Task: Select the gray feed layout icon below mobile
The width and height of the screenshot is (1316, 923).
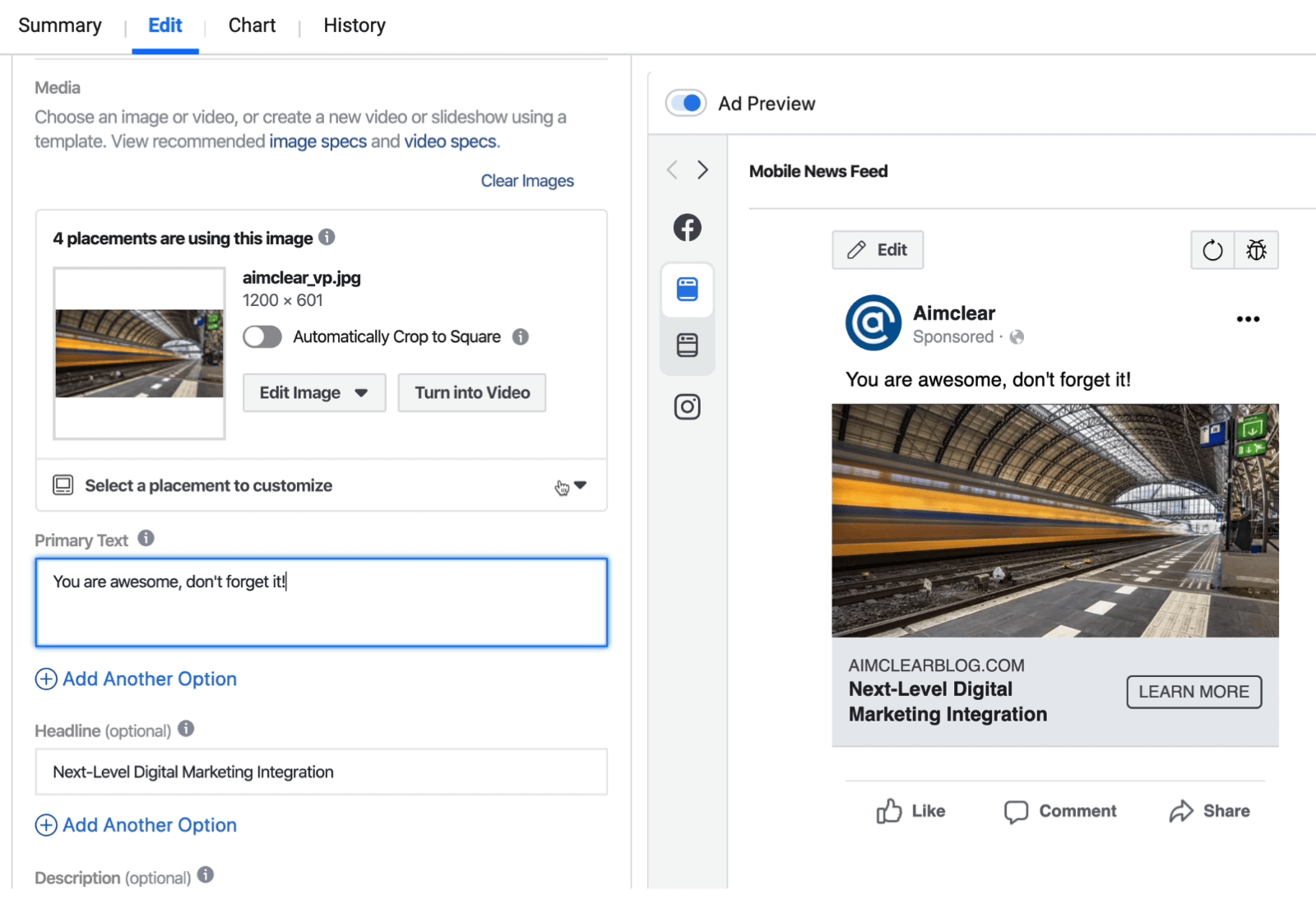Action: pos(688,346)
